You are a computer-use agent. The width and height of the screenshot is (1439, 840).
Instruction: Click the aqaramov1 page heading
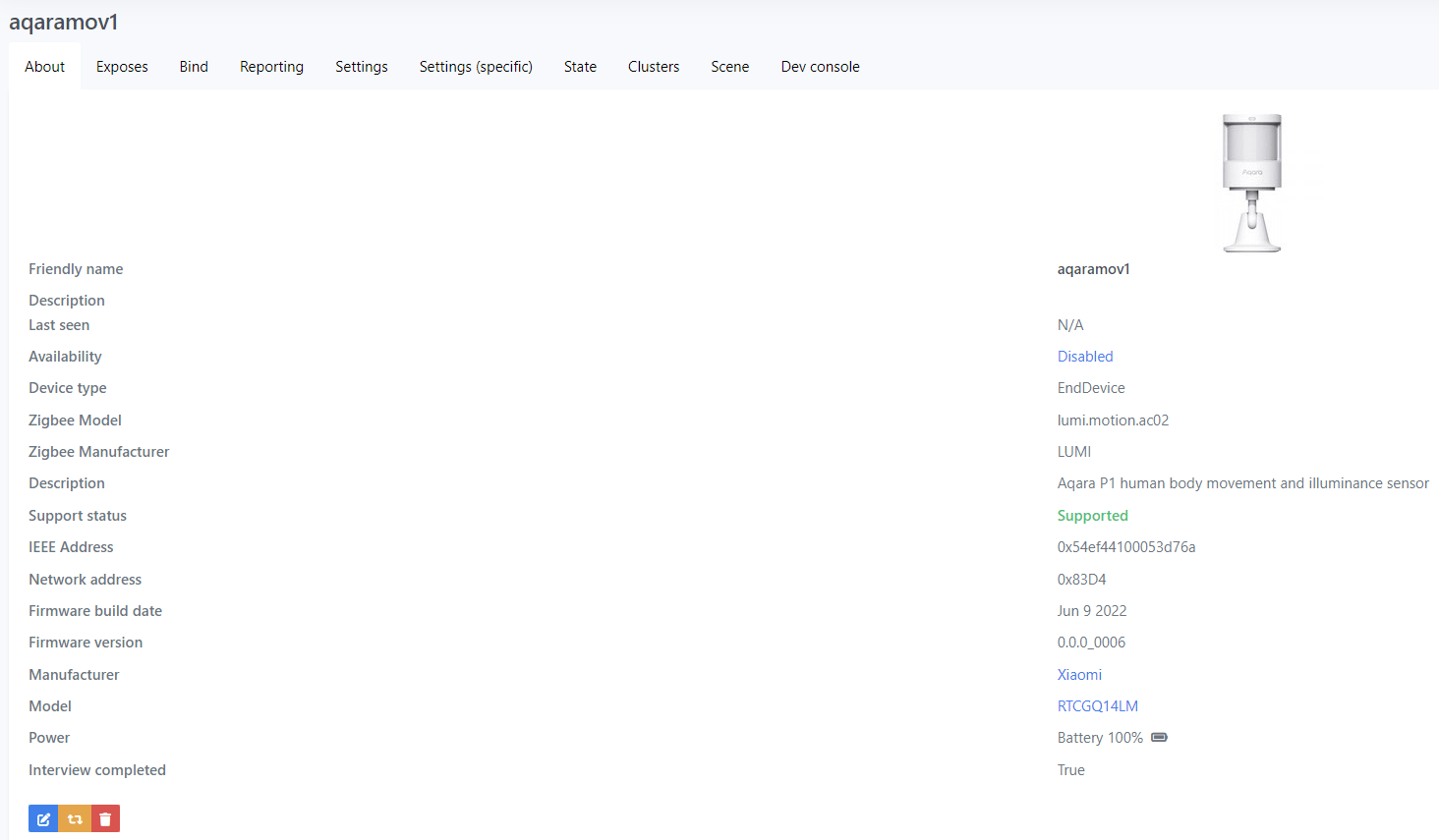point(64,22)
